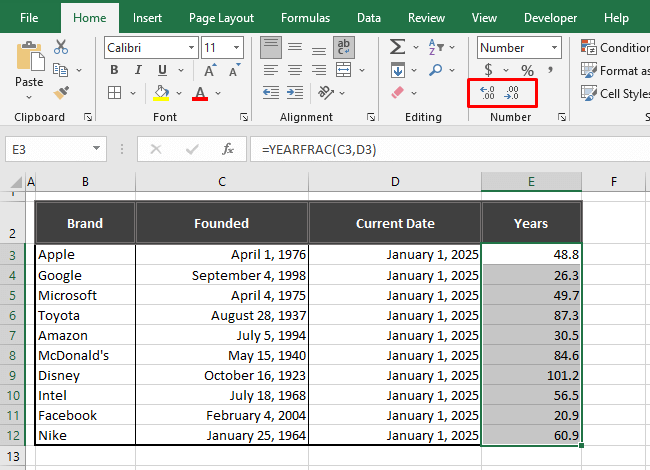Open the File tab
The image size is (650, 470).
(x=29, y=18)
